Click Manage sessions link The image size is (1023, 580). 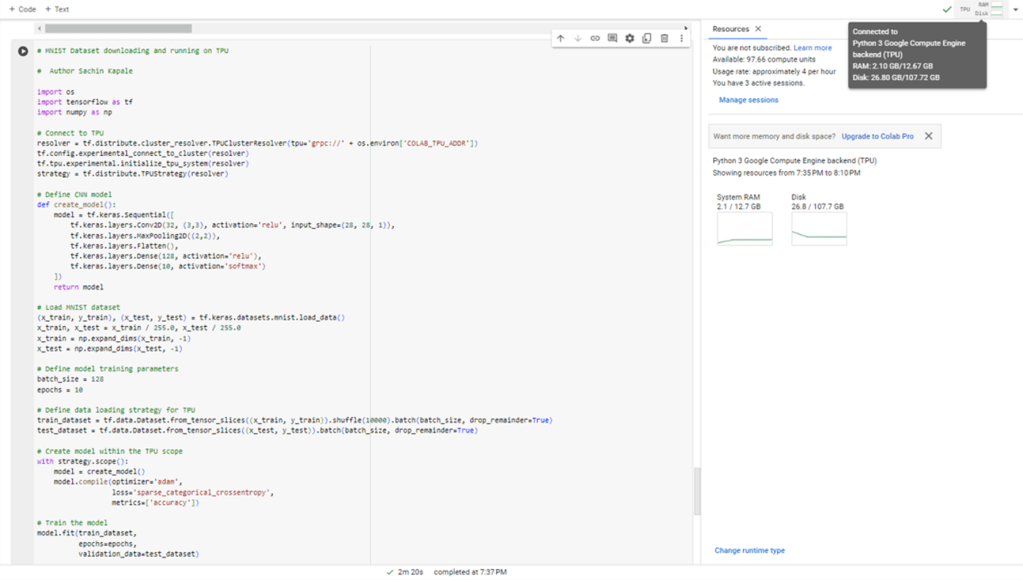[x=748, y=100]
